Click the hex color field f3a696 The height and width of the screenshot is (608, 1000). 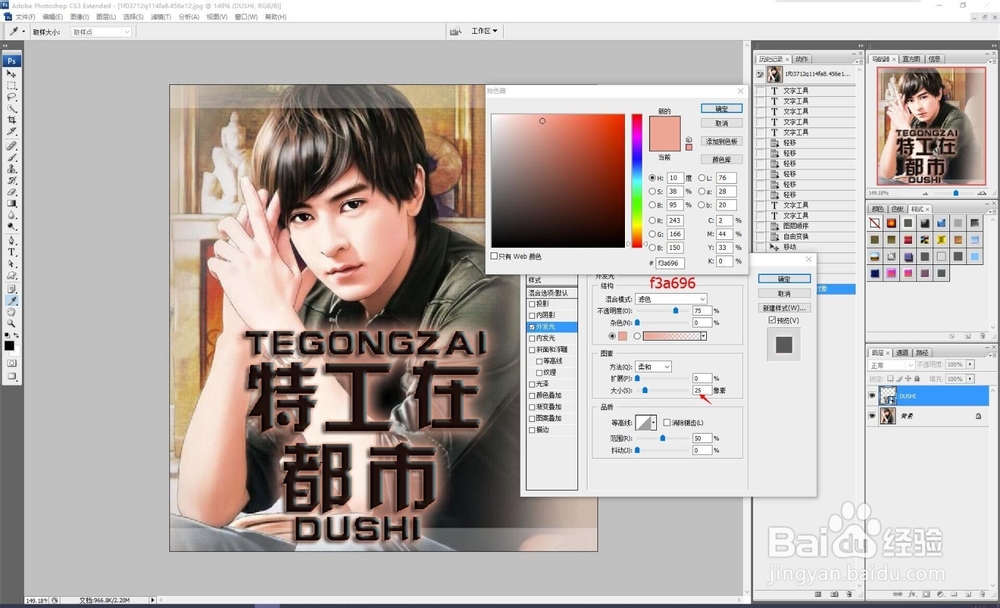click(670, 262)
